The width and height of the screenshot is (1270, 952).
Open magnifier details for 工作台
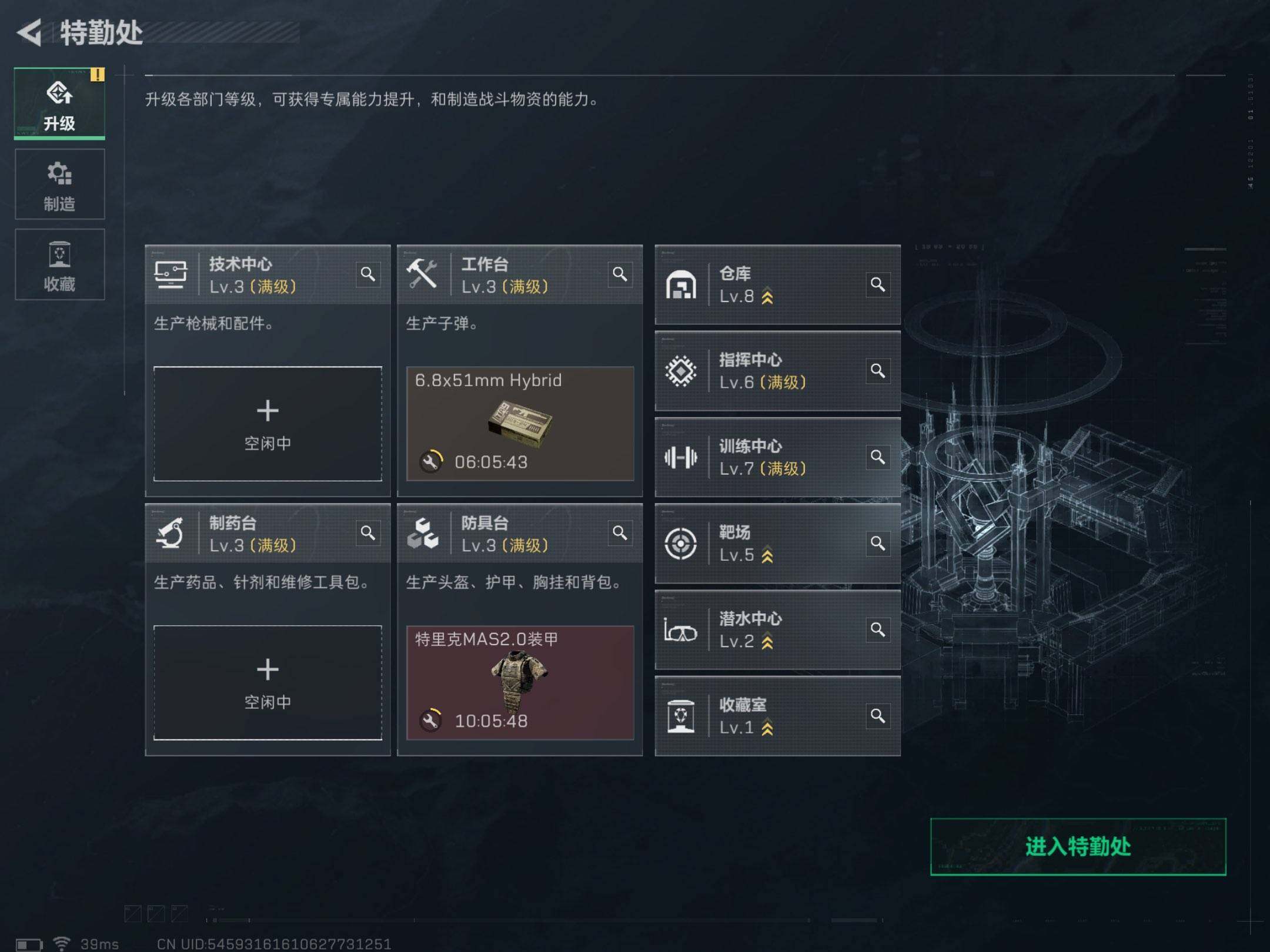[620, 274]
